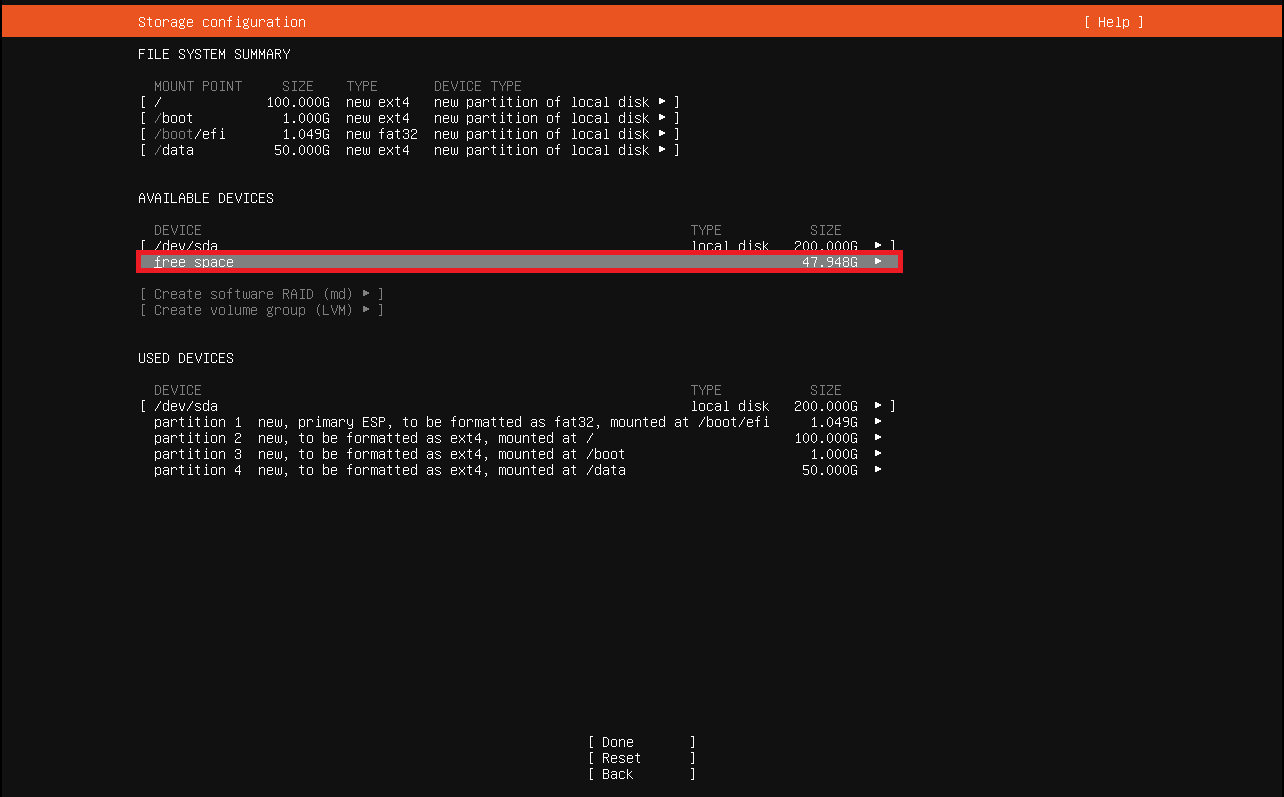This screenshot has height=797, width=1284.
Task: Select the / mount point row
Action: 410,102
